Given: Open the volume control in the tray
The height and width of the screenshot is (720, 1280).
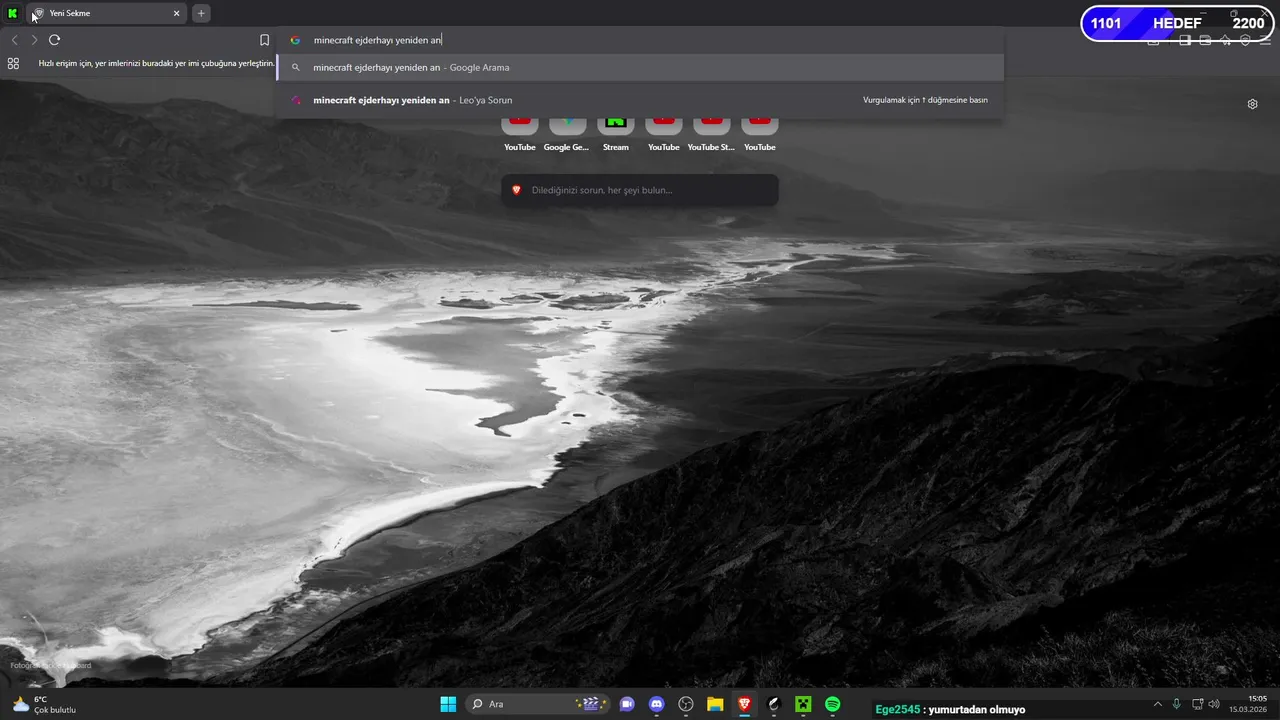Looking at the screenshot, I should [1215, 704].
